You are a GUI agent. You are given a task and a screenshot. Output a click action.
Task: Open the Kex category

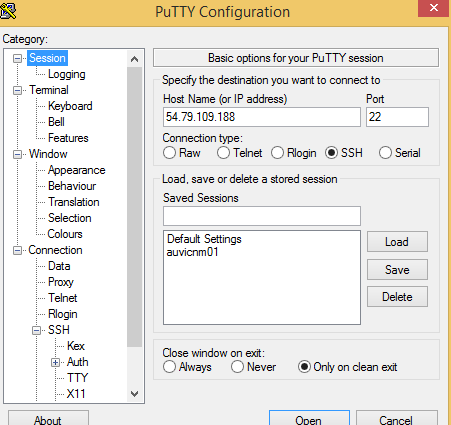[76, 346]
